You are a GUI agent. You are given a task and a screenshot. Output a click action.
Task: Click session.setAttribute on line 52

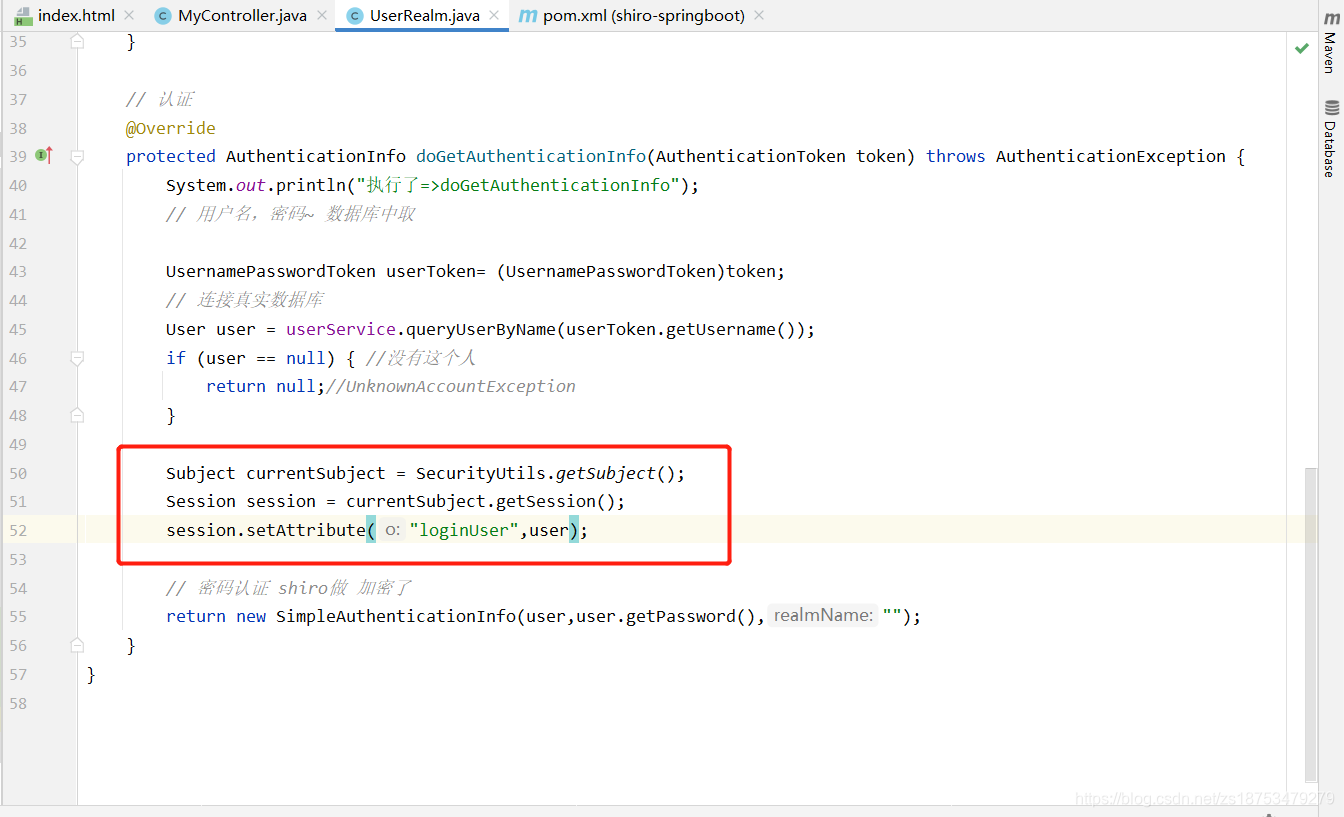(x=266, y=530)
